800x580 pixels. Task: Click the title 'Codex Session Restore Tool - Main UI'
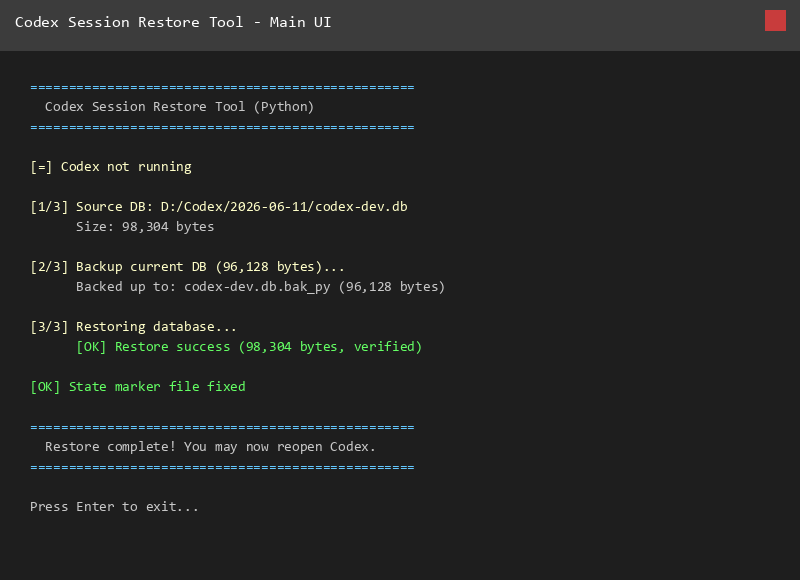pos(173,22)
